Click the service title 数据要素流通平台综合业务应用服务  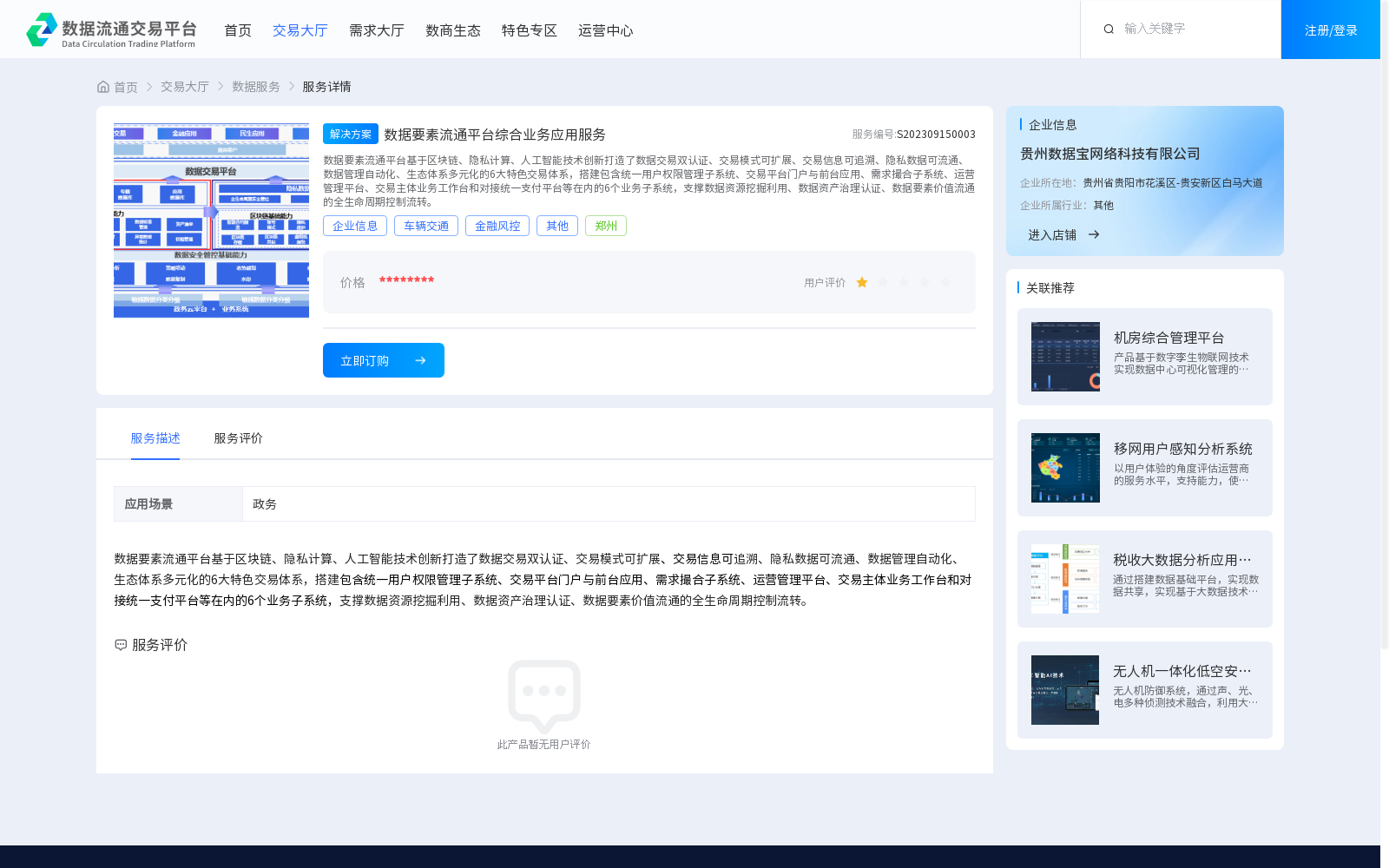495,135
